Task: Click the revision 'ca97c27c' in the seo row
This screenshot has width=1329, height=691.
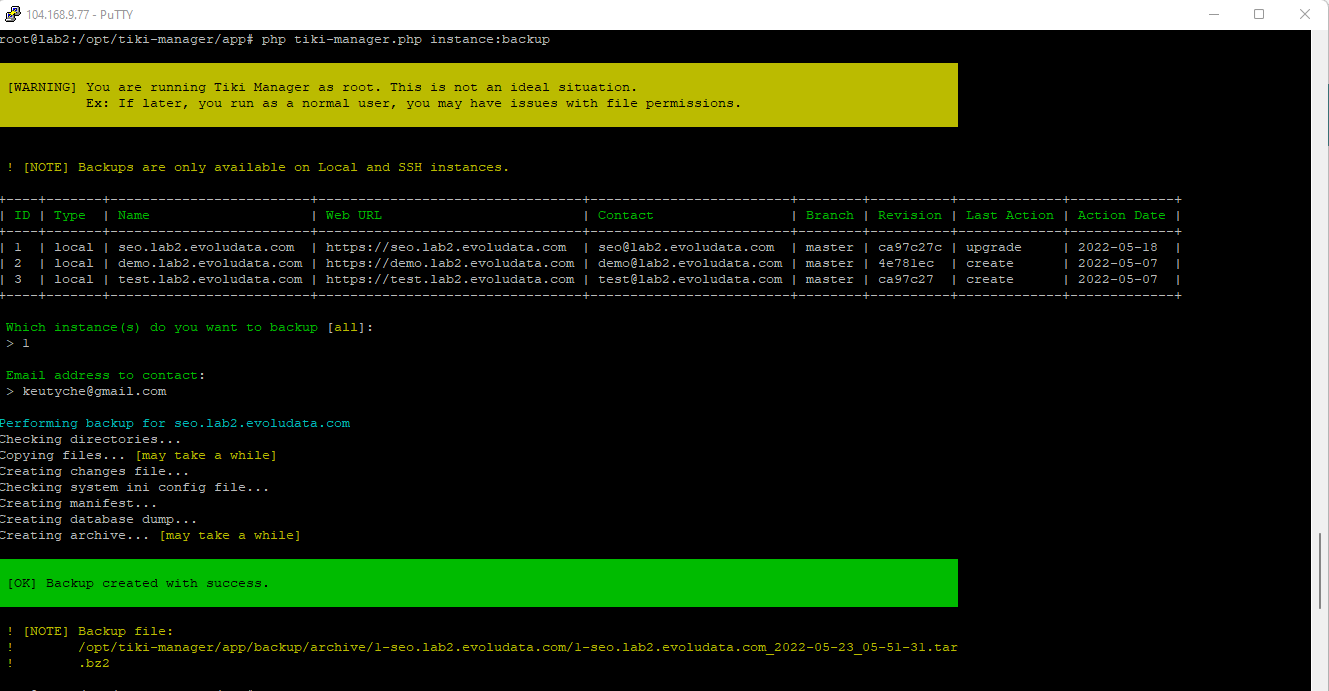Action: (910, 247)
